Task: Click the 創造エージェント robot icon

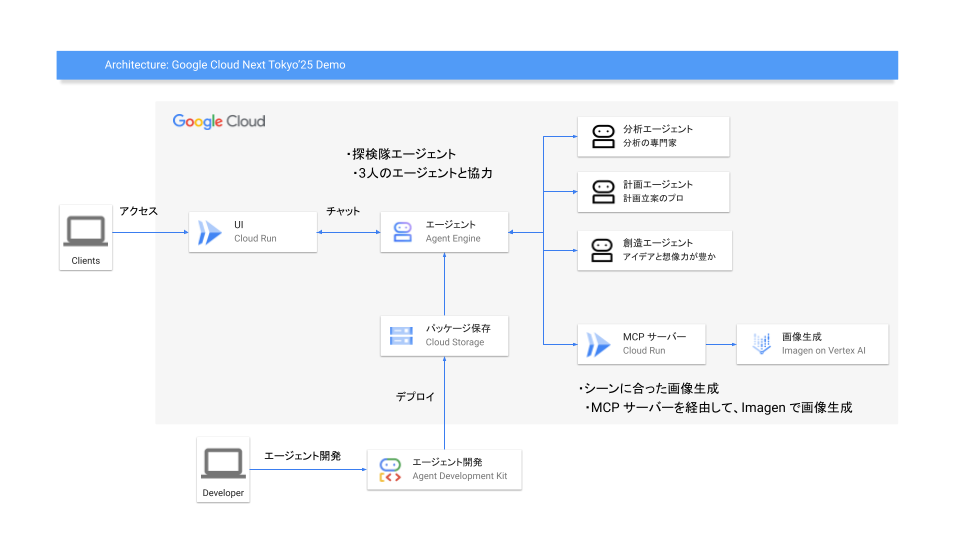Action: coord(602,250)
